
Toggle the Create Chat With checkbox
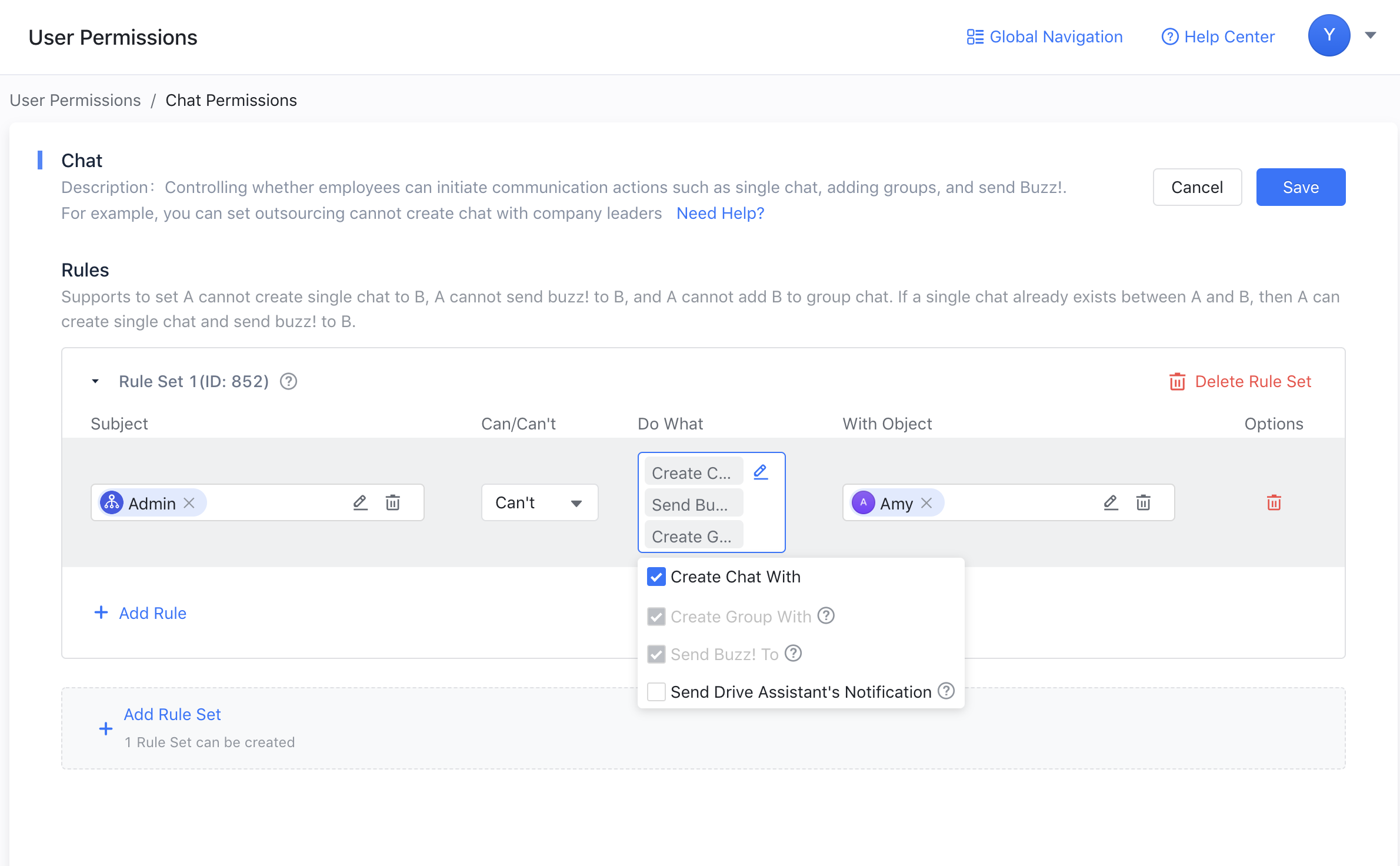click(x=656, y=577)
